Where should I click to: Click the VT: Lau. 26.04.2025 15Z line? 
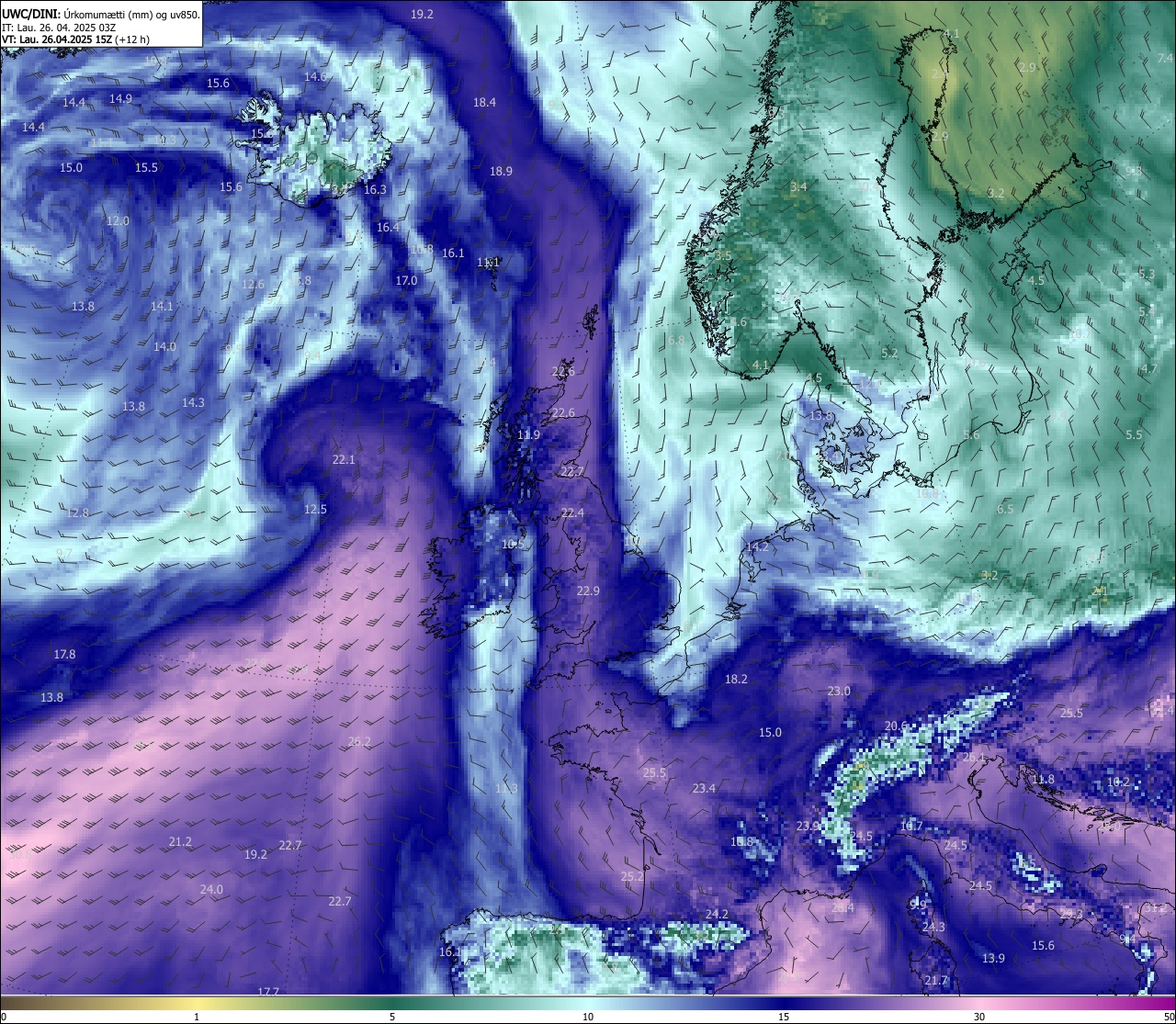[75, 39]
